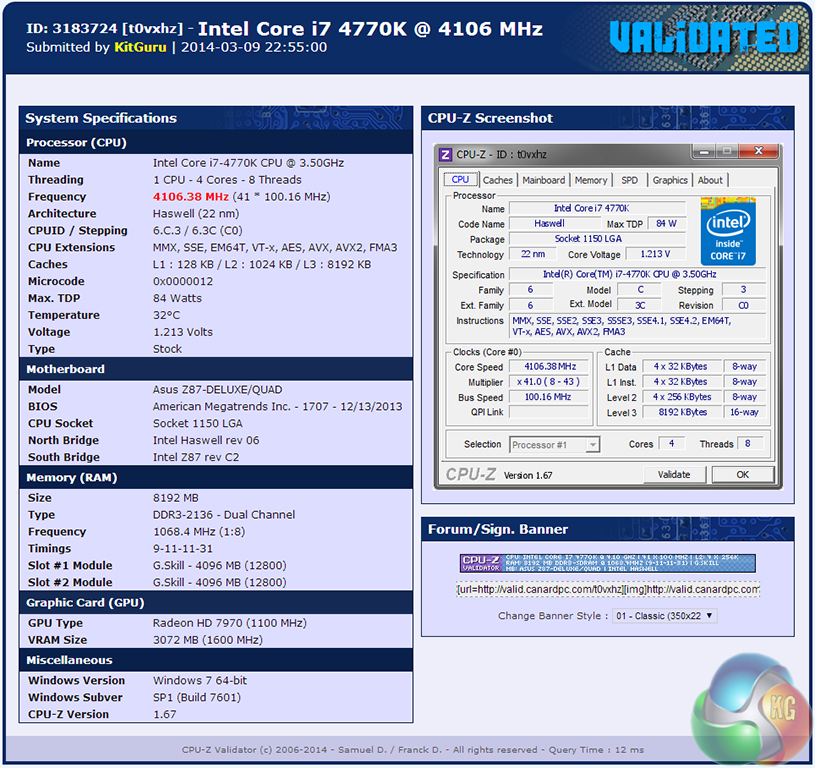Open the Change Banner Style dropdown
815x768 pixels.
[x=665, y=616]
